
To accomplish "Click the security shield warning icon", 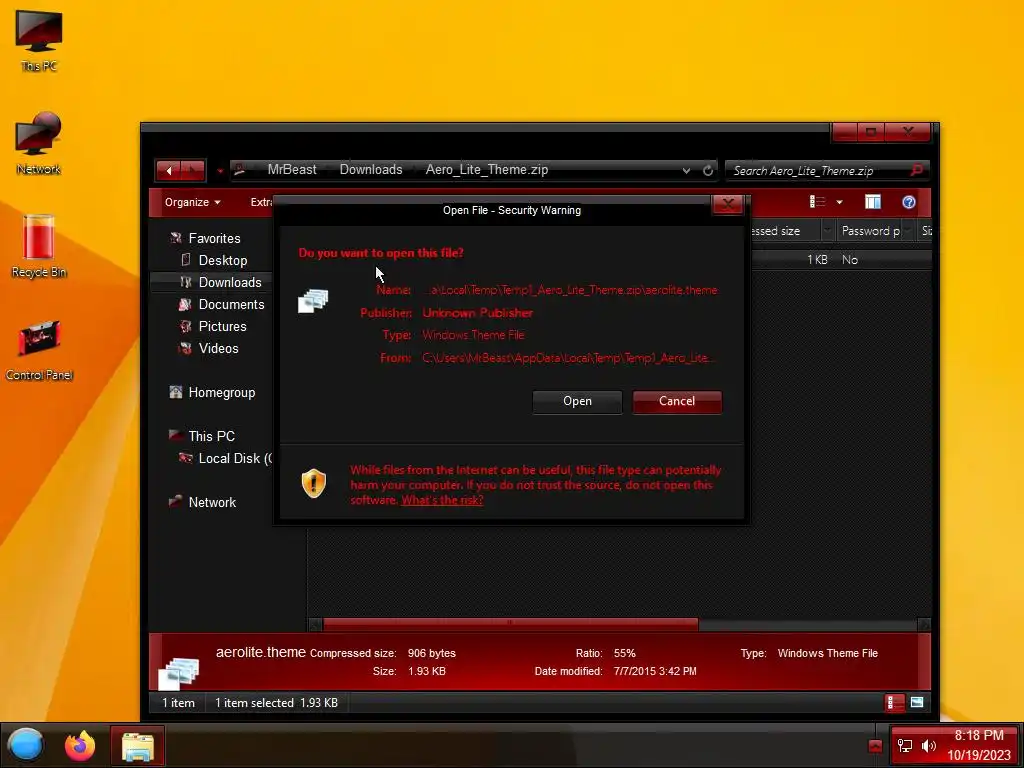I will [313, 484].
